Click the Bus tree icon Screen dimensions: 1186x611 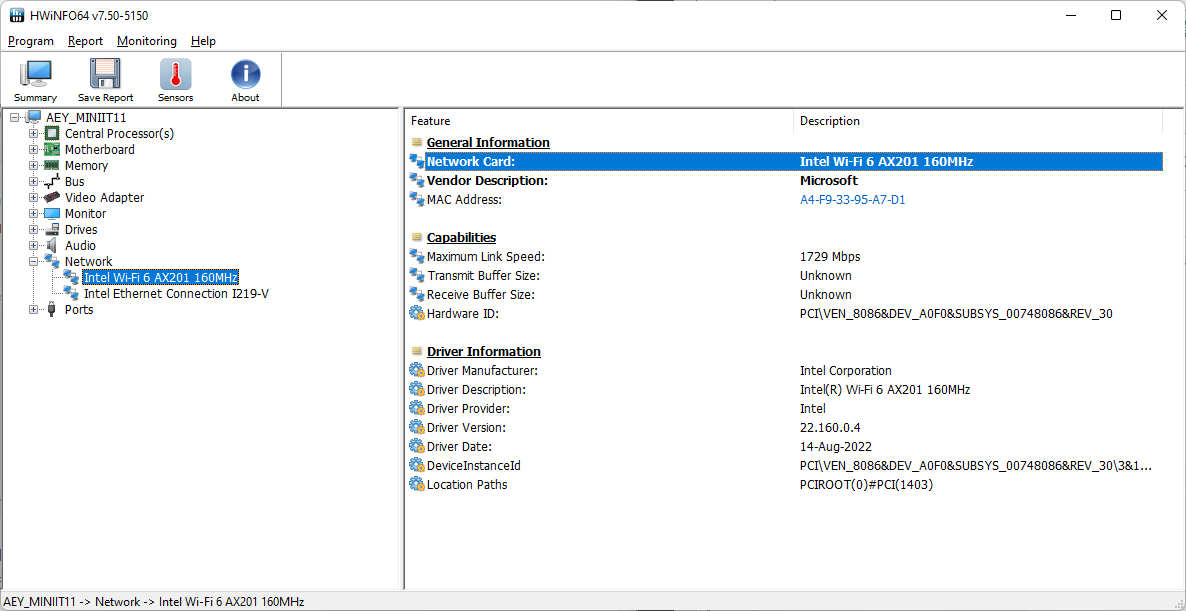[51, 181]
